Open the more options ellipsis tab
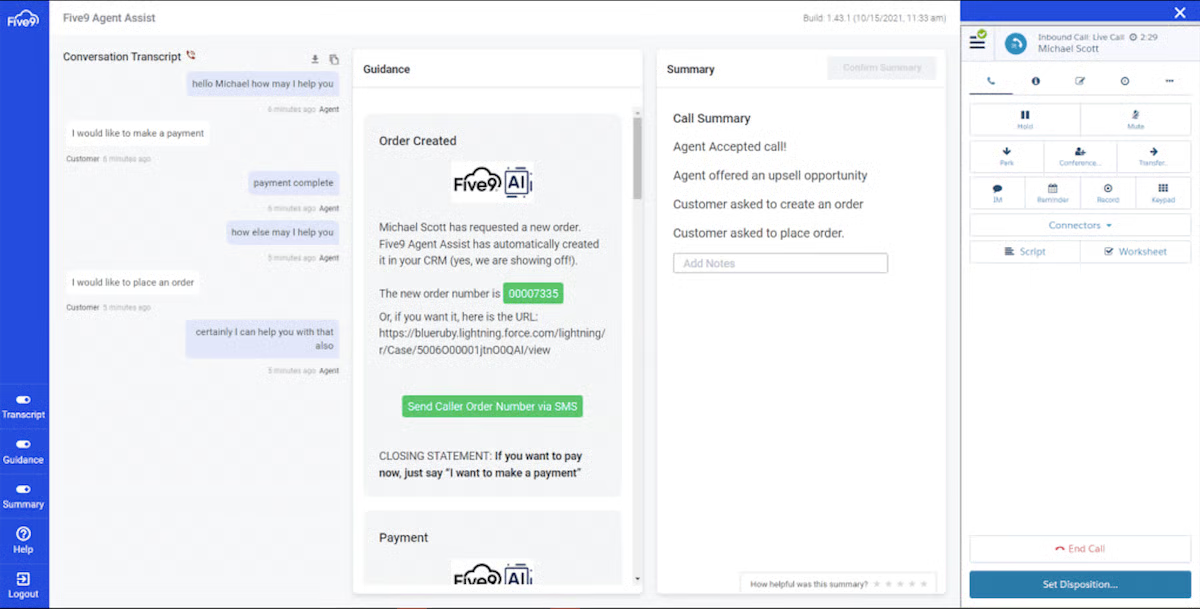Image resolution: width=1200 pixels, height=609 pixels. coord(1169,81)
